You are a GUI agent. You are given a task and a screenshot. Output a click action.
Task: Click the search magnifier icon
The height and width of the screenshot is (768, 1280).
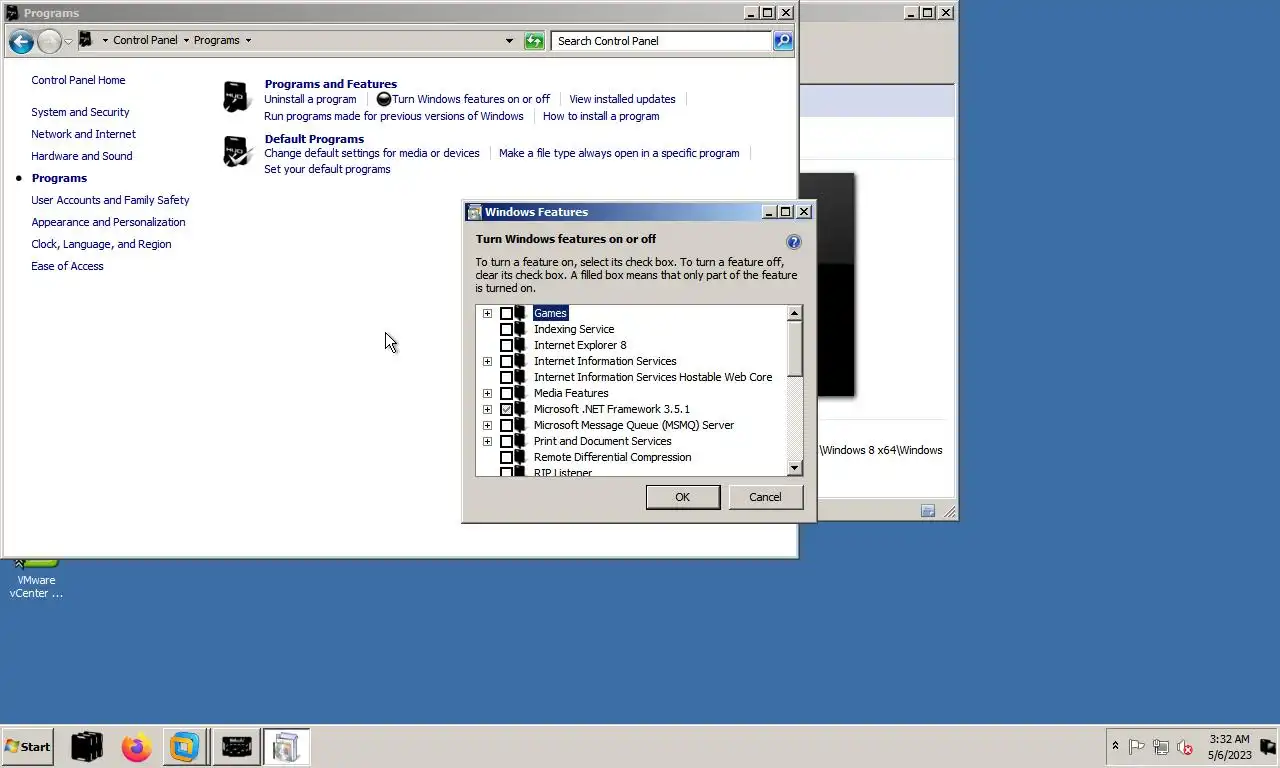pyautogui.click(x=783, y=41)
